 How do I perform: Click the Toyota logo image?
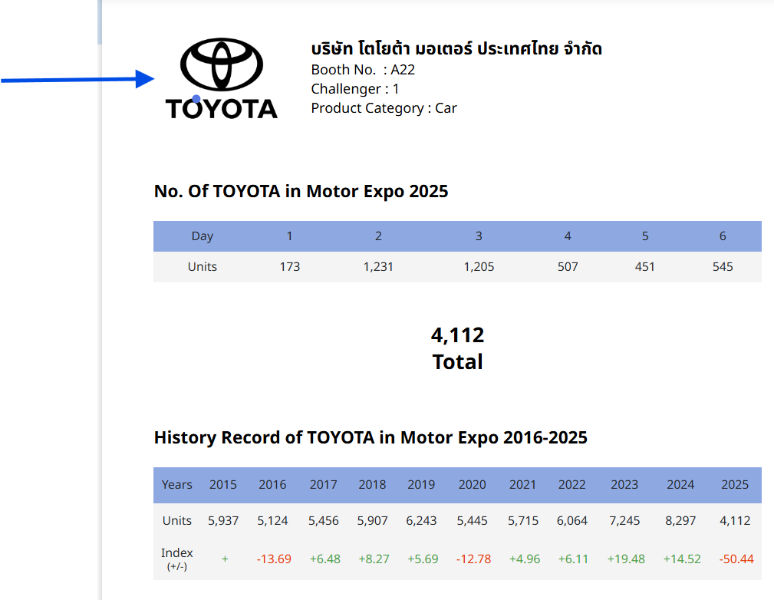(221, 79)
